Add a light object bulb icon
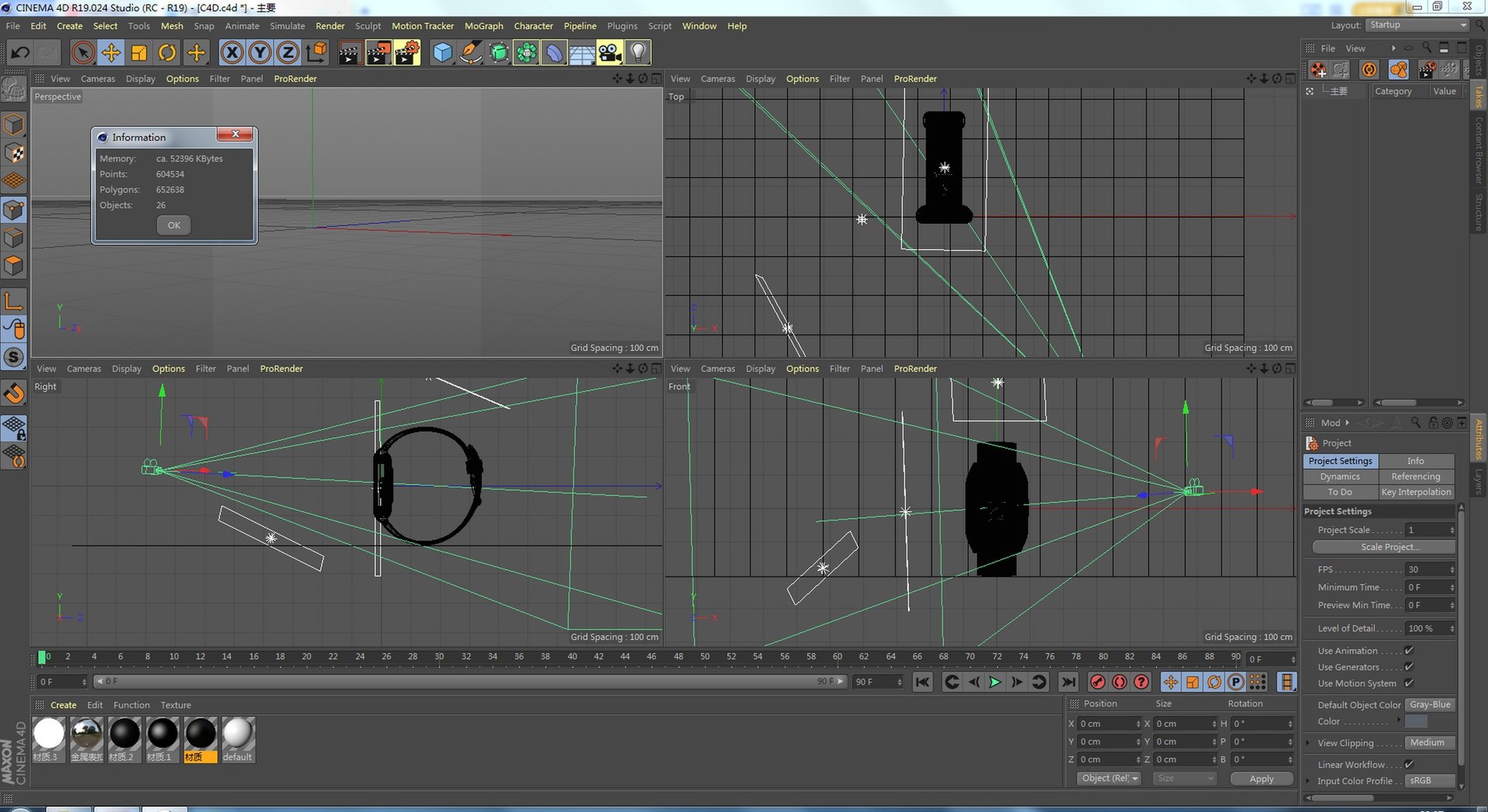Image resolution: width=1488 pixels, height=812 pixels. pos(638,53)
